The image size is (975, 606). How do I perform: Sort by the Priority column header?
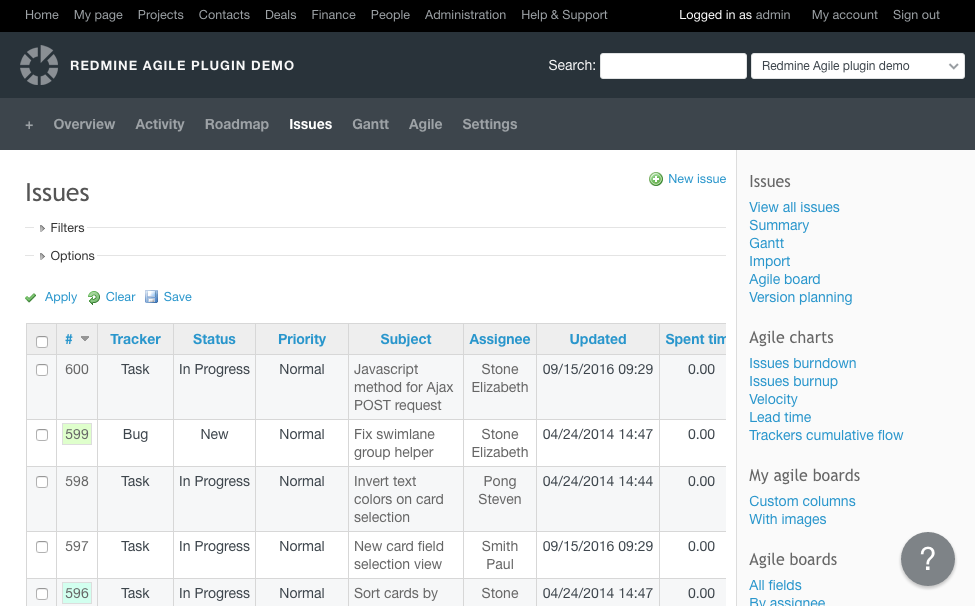pyautogui.click(x=302, y=339)
